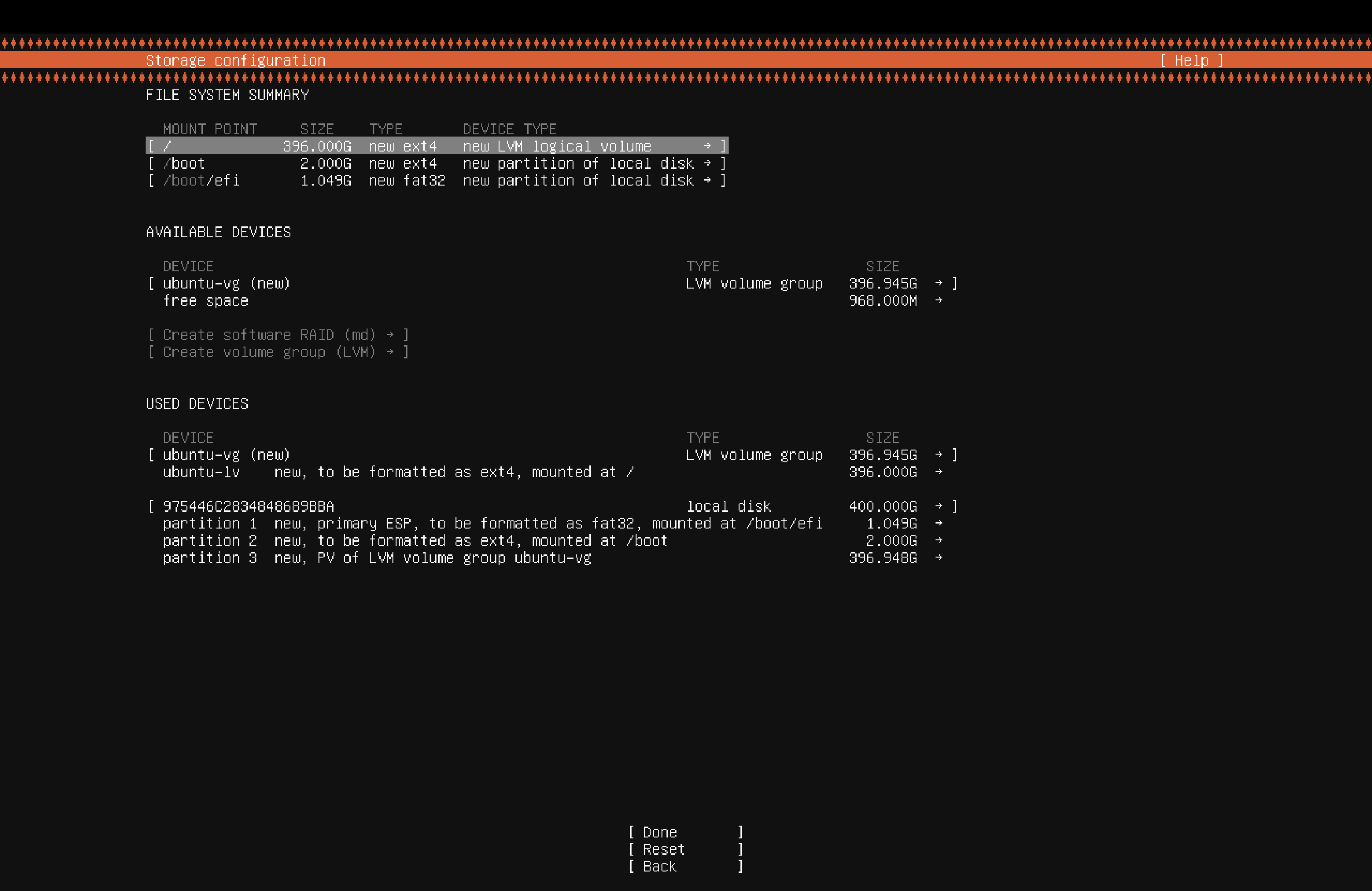Confirm storage layout with Done

click(686, 832)
